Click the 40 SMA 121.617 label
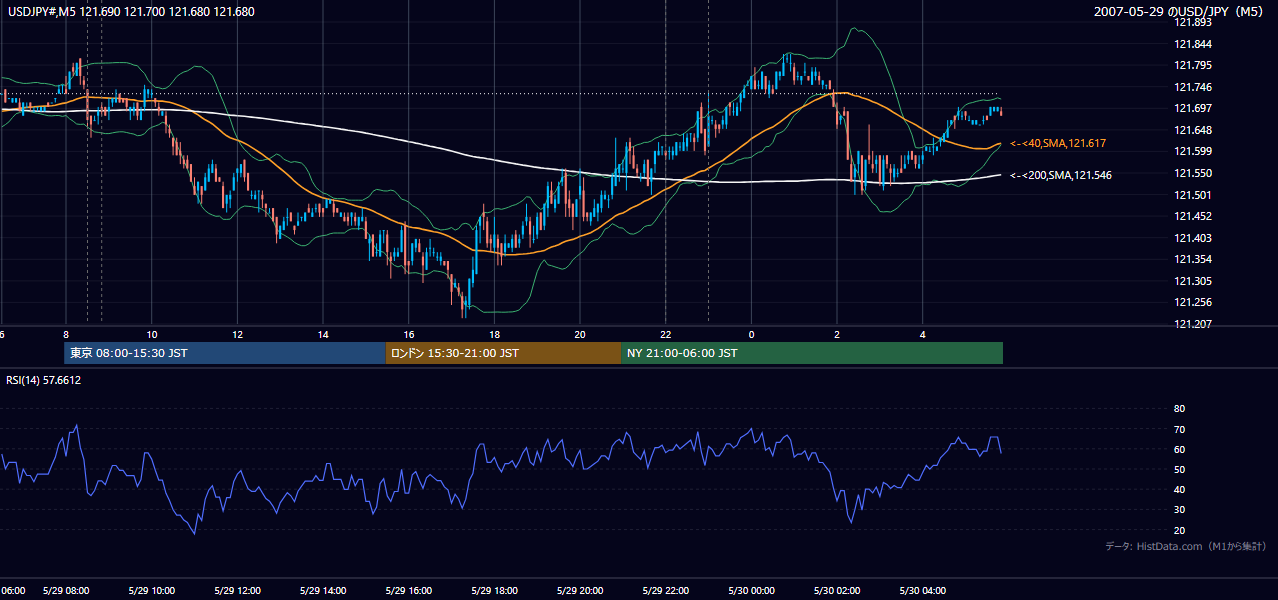 pyautogui.click(x=1057, y=144)
